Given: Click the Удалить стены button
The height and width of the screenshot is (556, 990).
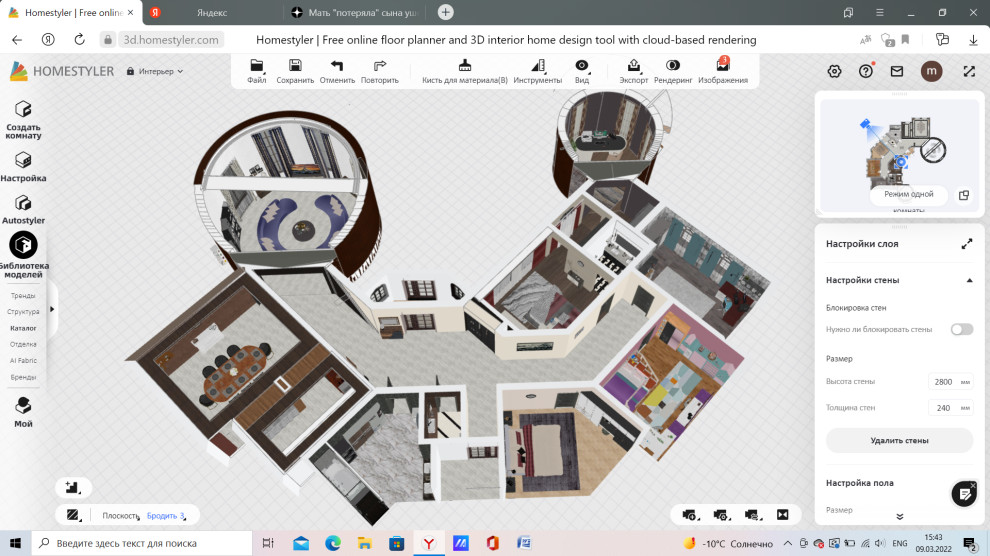Looking at the screenshot, I should pos(899,440).
